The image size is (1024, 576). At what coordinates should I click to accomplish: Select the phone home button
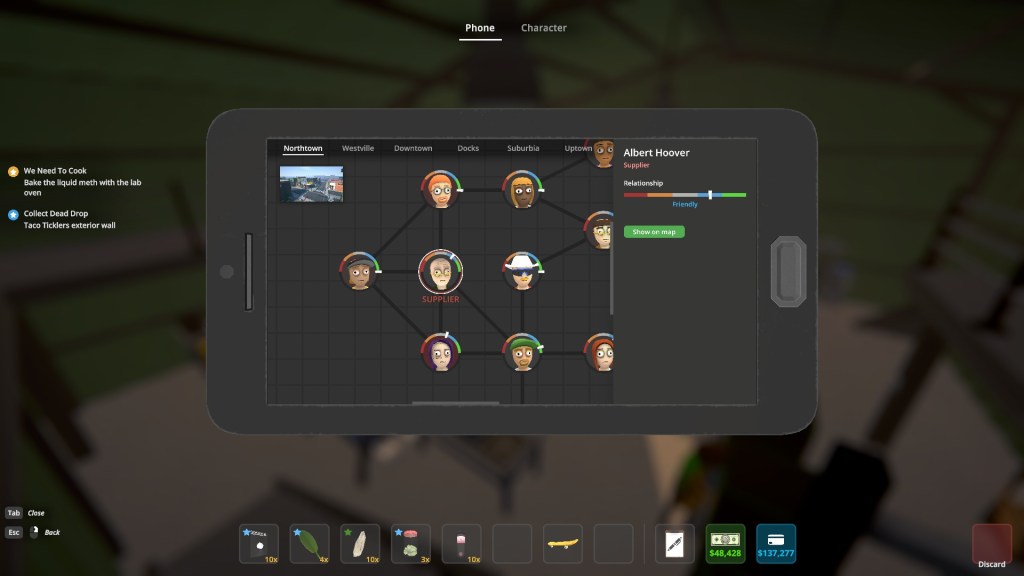pyautogui.click(x=787, y=270)
